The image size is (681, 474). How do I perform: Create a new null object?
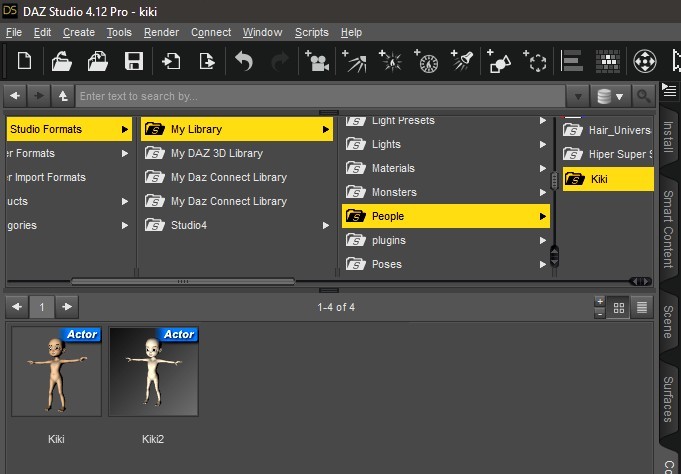535,61
